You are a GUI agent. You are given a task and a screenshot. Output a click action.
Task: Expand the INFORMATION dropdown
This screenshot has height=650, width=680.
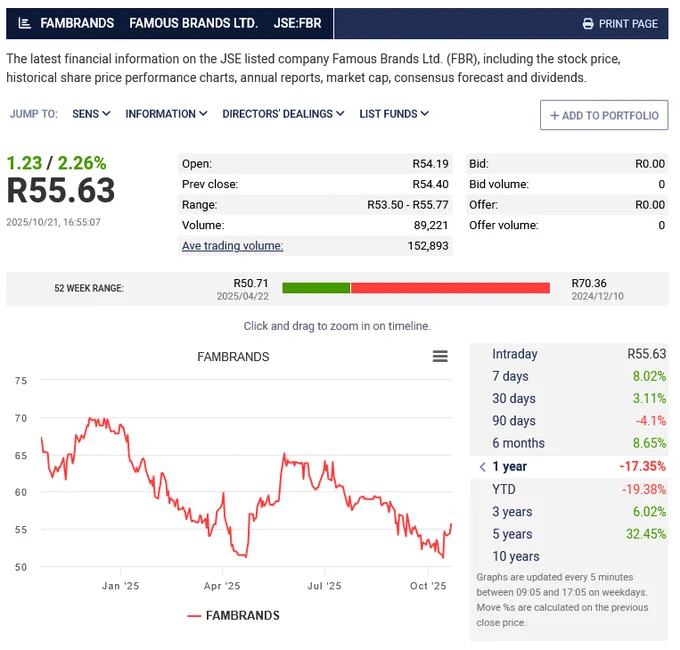click(x=166, y=114)
